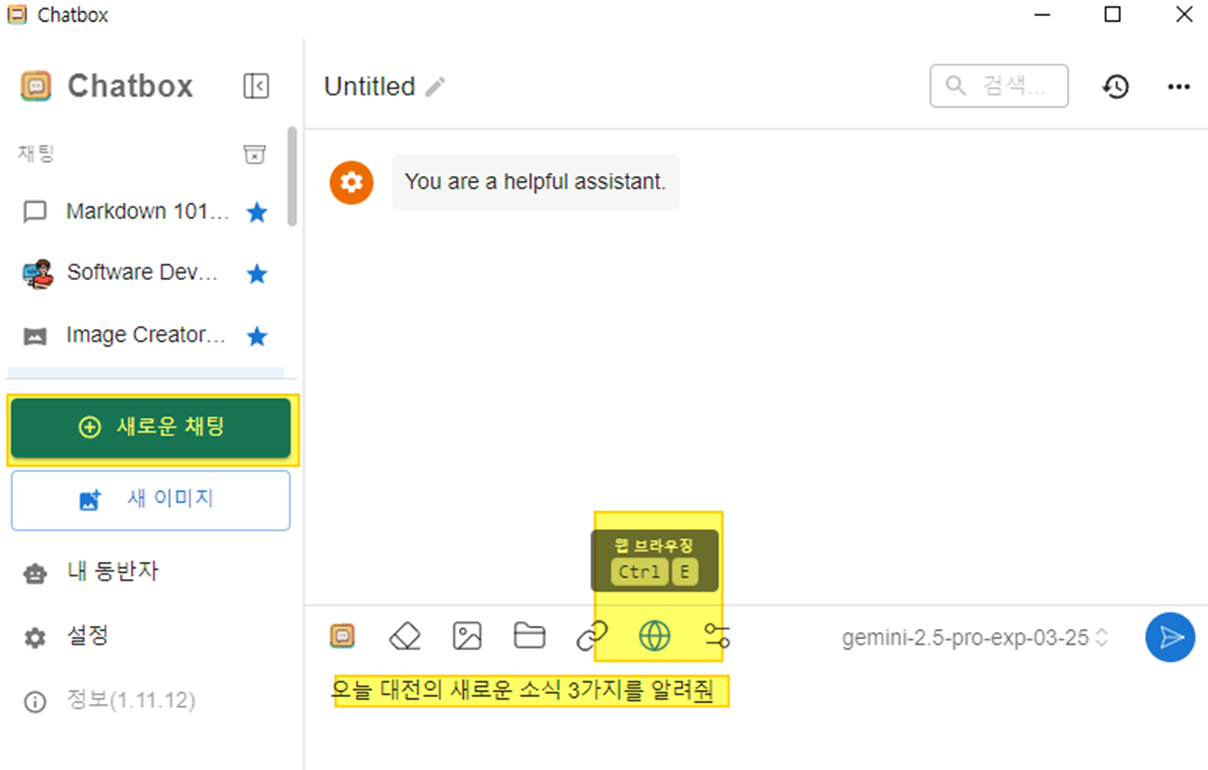This screenshot has width=1208, height=770.
Task: Click the Chatbox icon in input toolbar
Action: click(x=342, y=636)
